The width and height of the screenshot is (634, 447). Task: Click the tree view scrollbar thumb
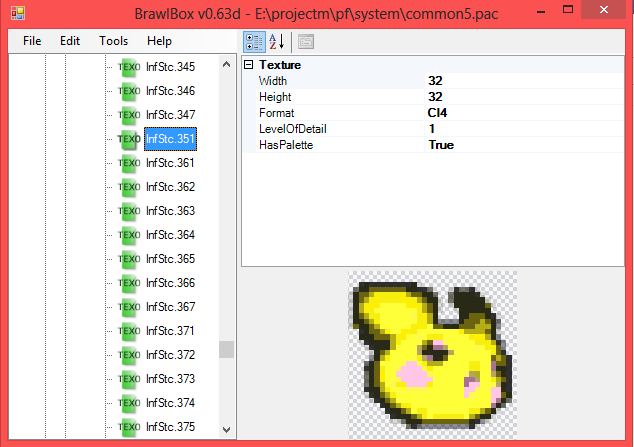(x=226, y=350)
